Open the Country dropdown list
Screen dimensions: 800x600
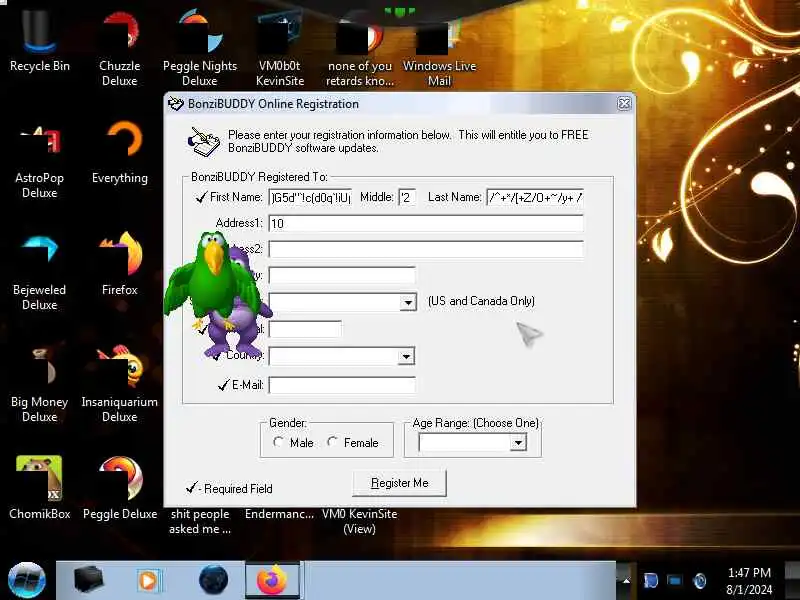coord(406,356)
